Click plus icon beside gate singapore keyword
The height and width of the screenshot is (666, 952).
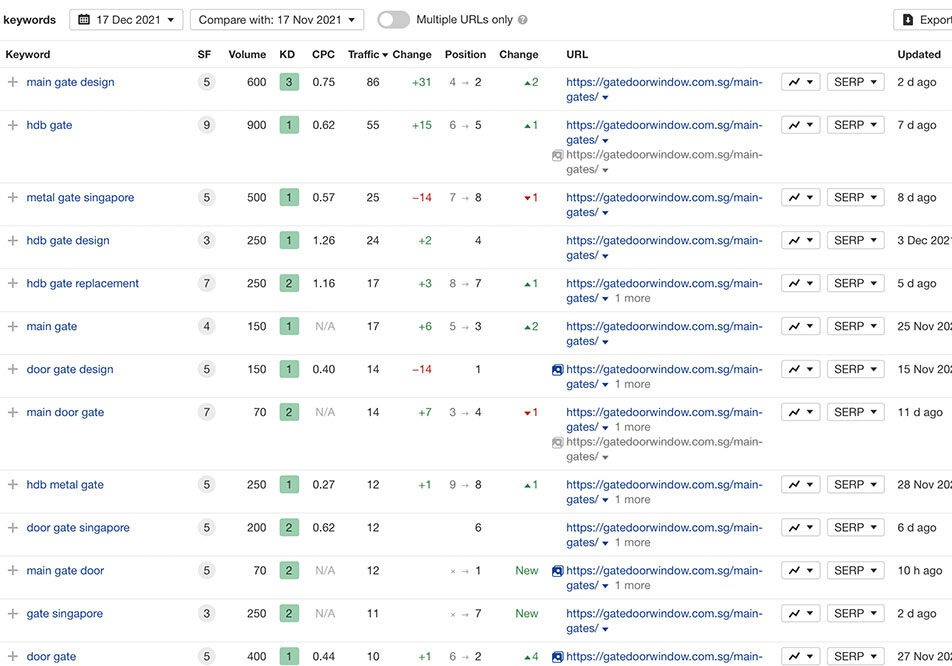[x=13, y=614]
